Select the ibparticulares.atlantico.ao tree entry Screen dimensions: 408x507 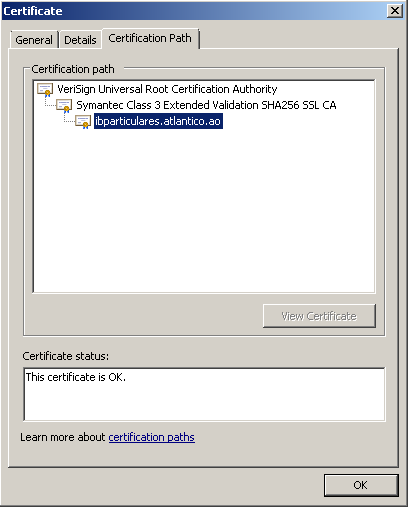click(x=158, y=121)
